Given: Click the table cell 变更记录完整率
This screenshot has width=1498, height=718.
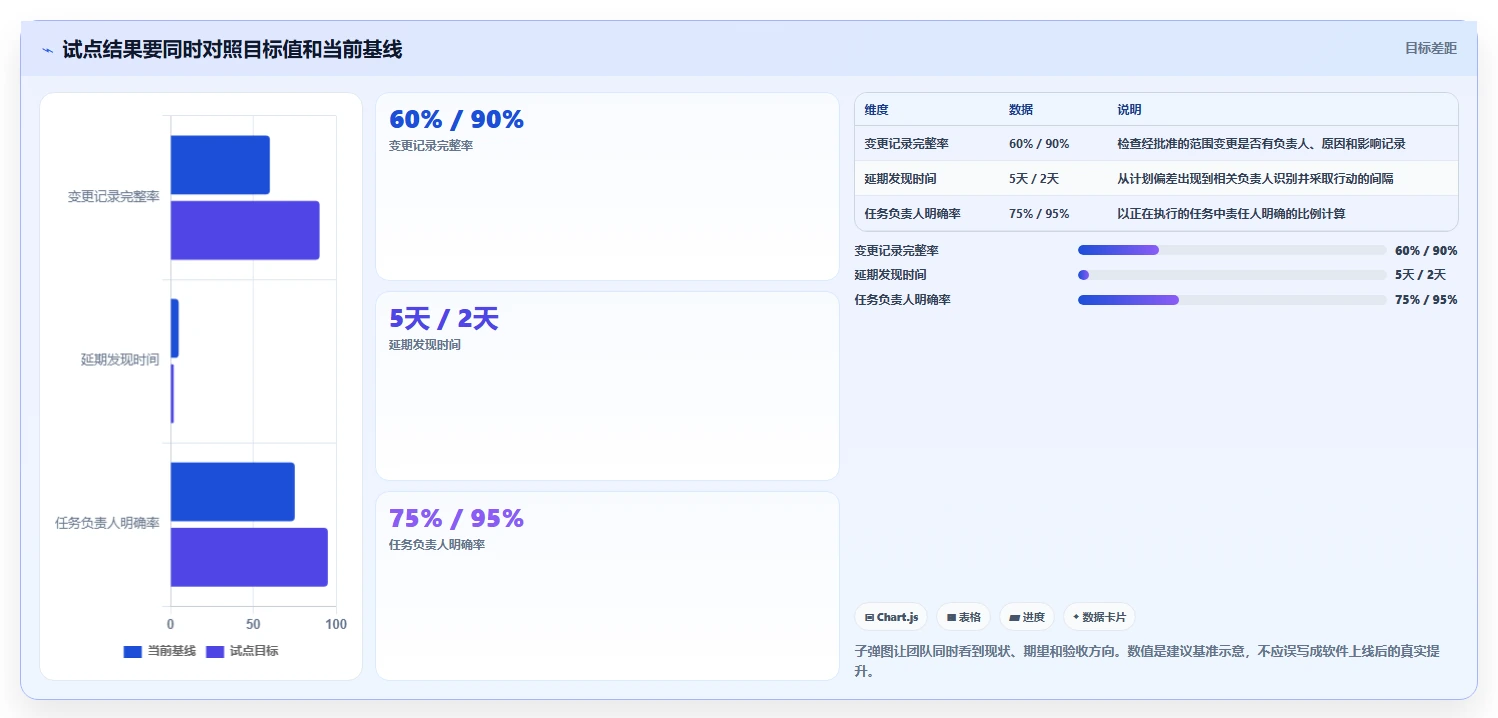Looking at the screenshot, I should pos(907,144).
